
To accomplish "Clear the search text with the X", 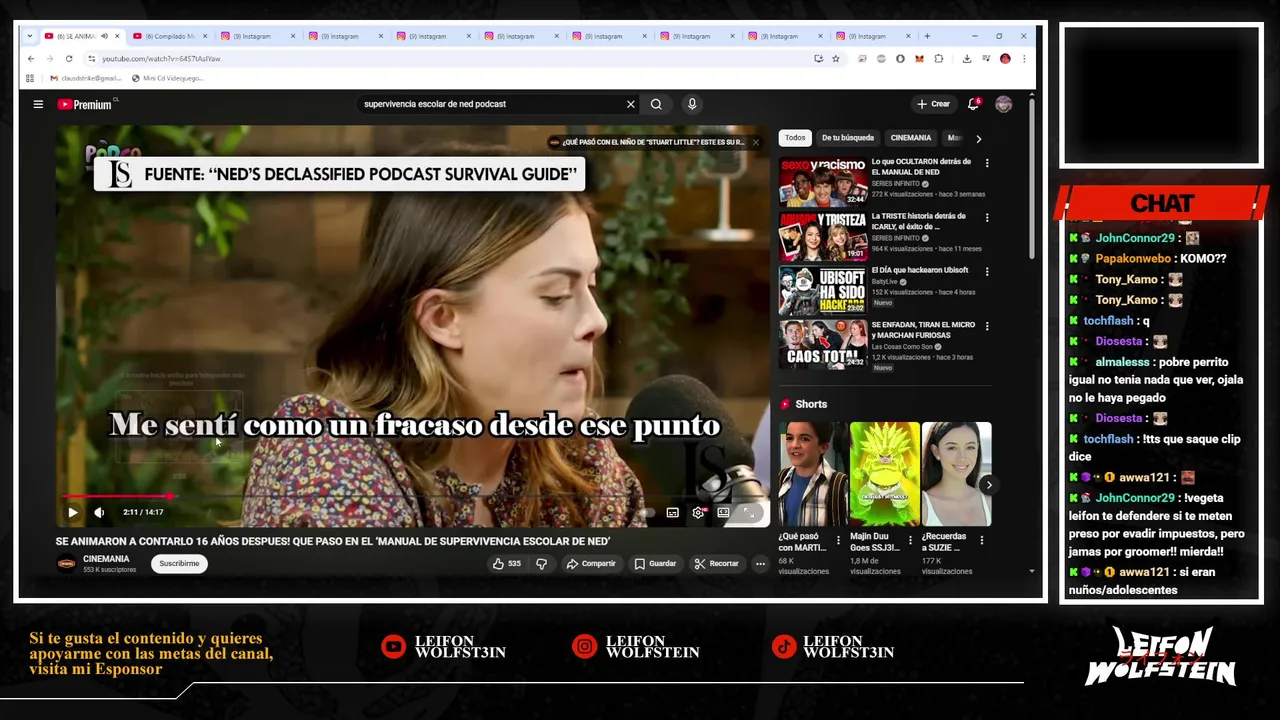I will 631,104.
